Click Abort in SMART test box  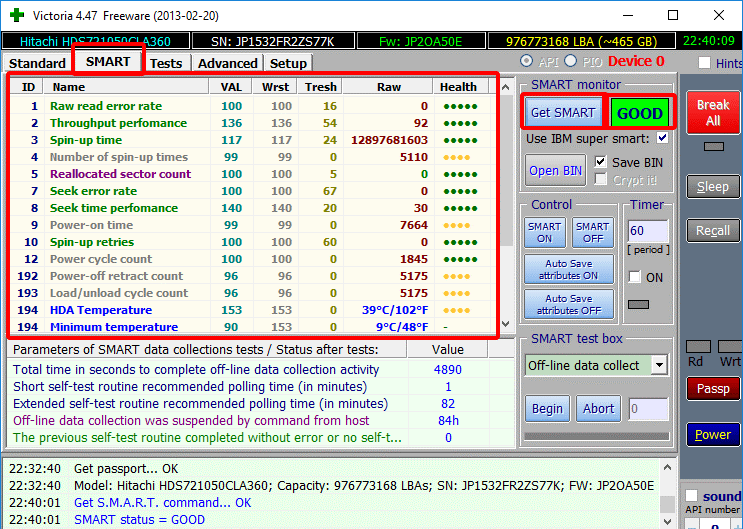click(x=598, y=409)
